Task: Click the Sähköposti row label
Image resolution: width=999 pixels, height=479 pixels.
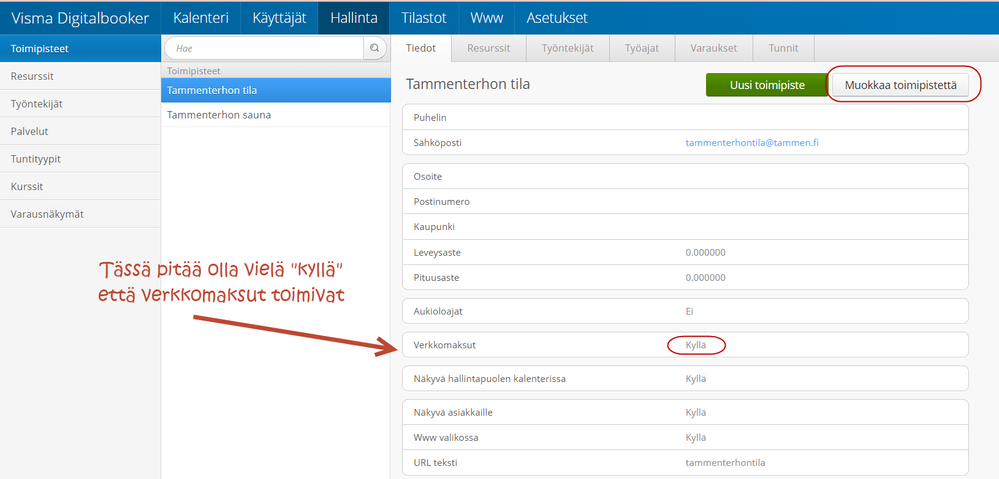Action: click(x=437, y=143)
